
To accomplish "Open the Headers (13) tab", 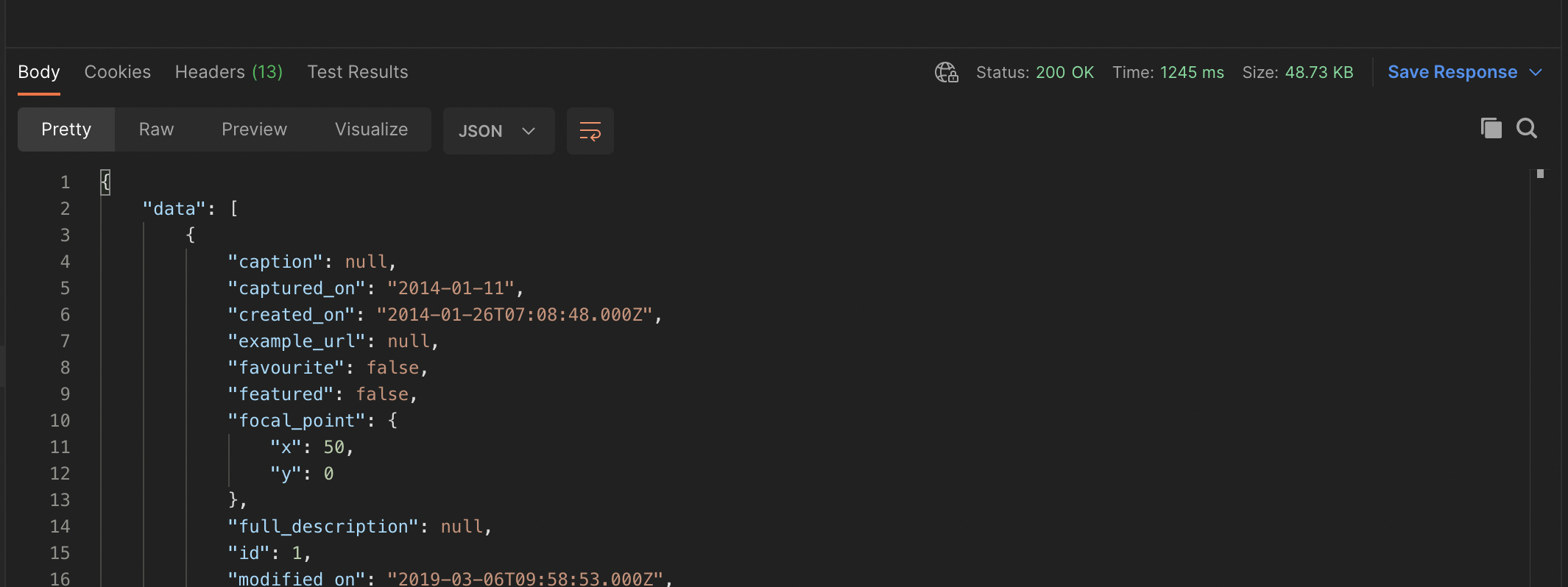I will [x=229, y=72].
